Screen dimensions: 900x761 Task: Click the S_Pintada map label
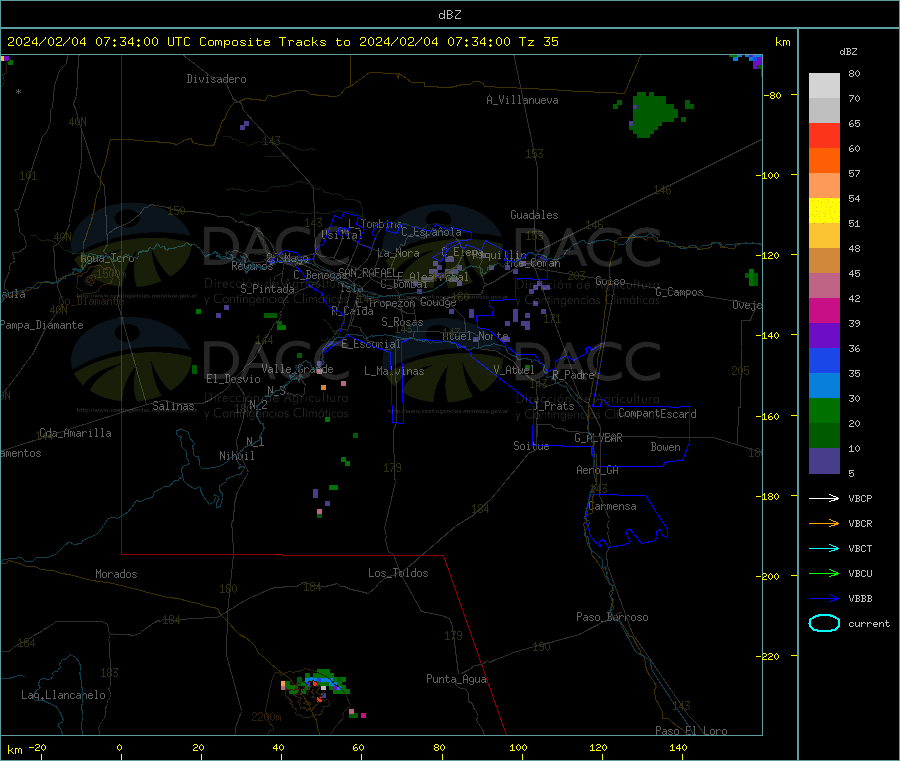pyautogui.click(x=267, y=289)
